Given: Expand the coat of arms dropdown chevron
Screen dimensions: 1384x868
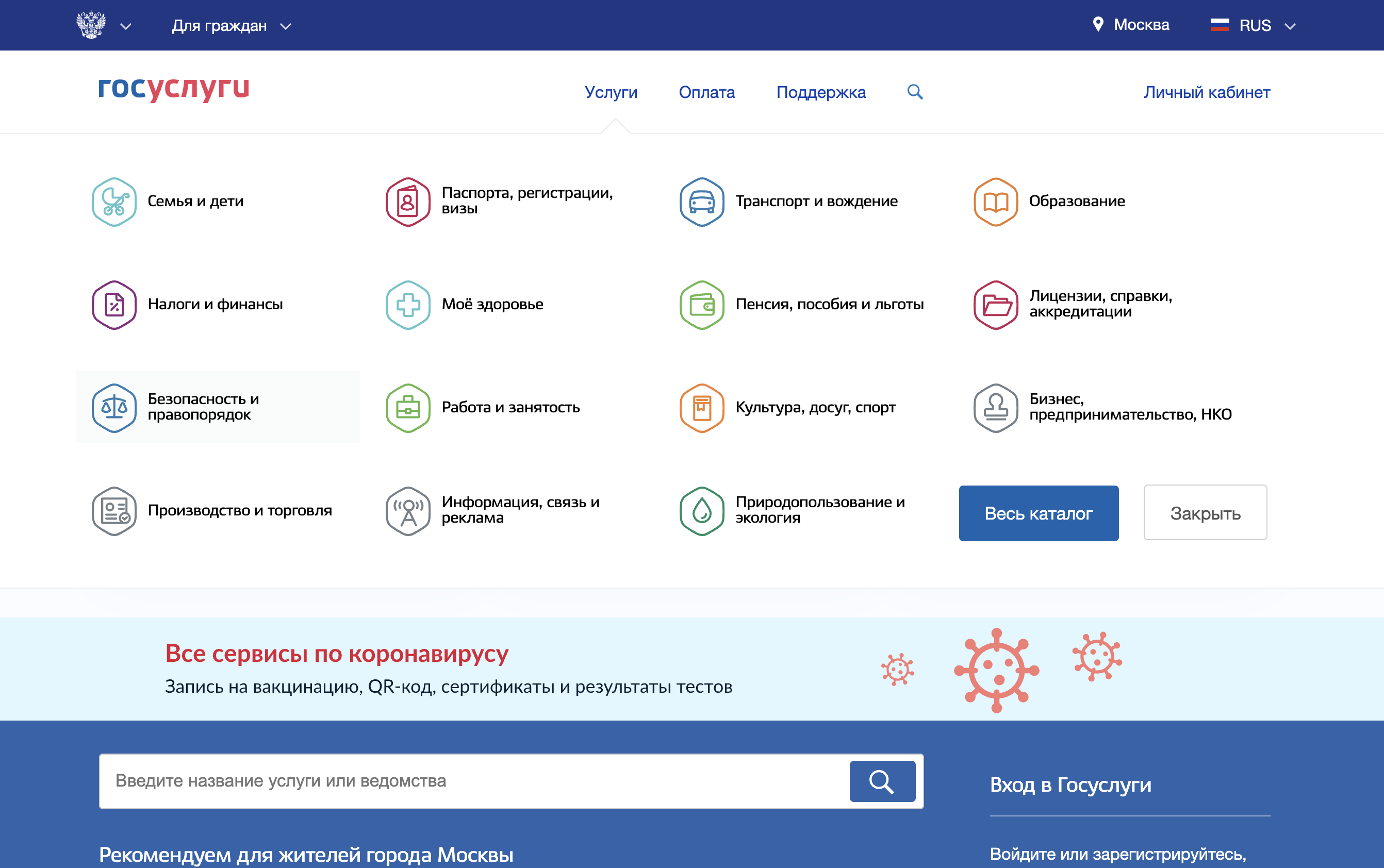Looking at the screenshot, I should click(126, 26).
